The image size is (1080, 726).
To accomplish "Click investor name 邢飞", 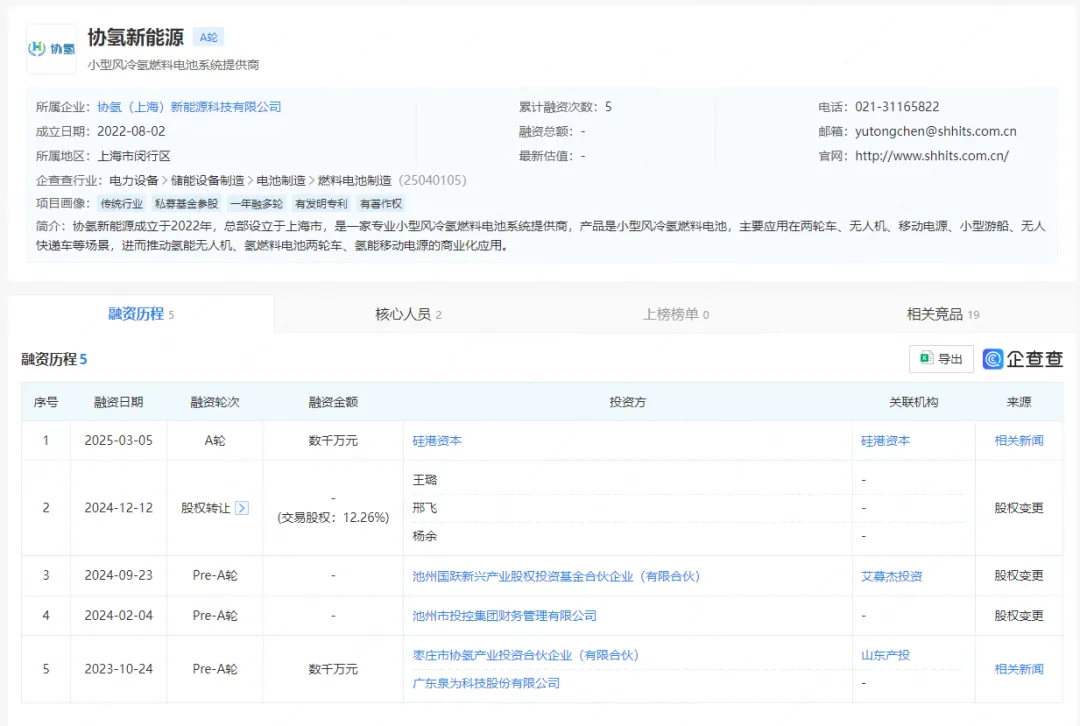I will coord(424,508).
